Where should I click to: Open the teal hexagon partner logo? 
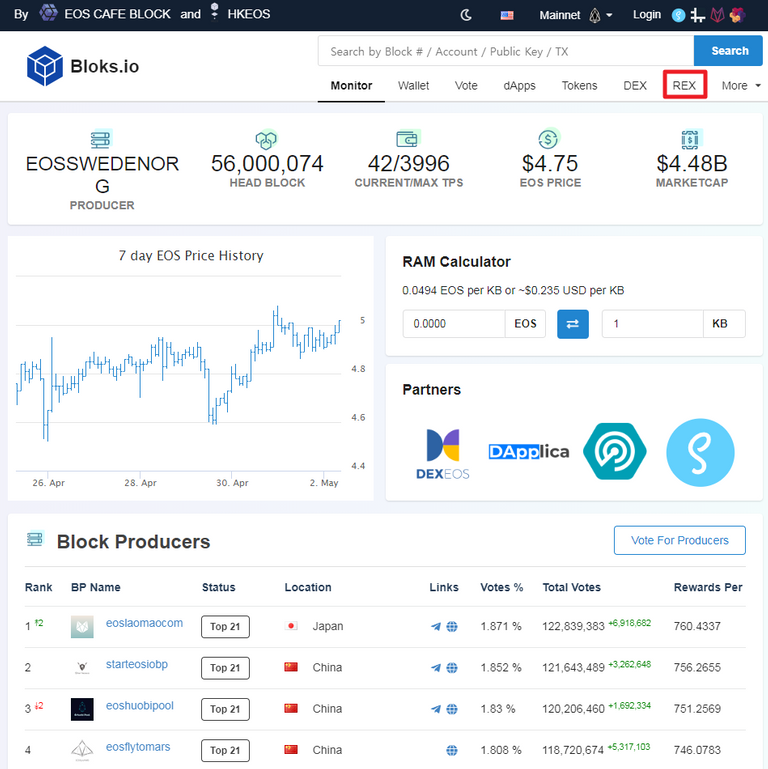[614, 451]
